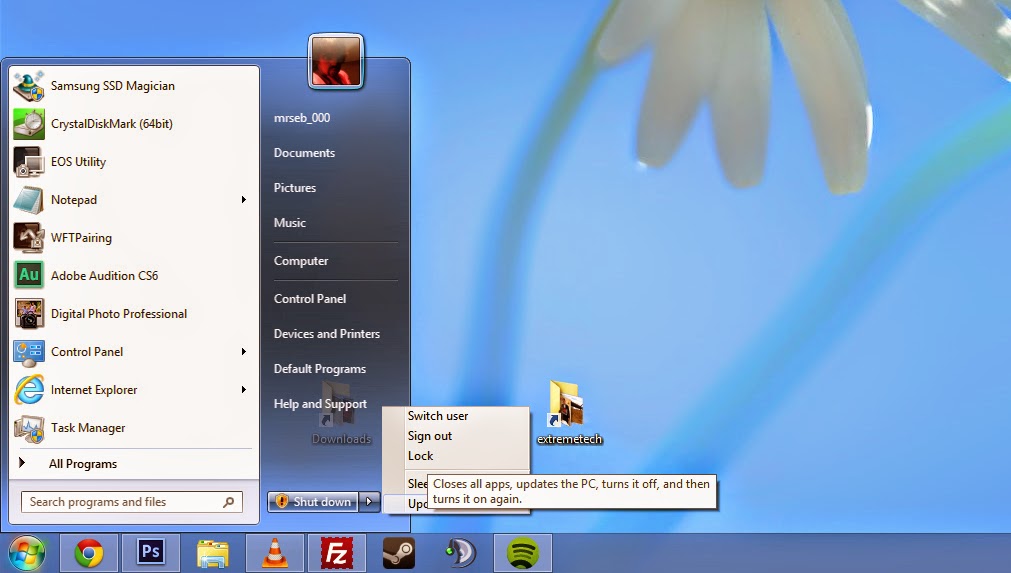Open Google Chrome from the taskbar
1011x573 pixels.
click(89, 553)
